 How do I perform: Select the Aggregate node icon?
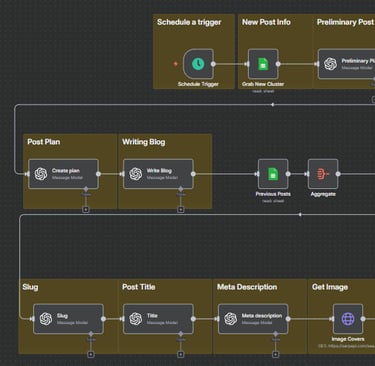click(323, 174)
